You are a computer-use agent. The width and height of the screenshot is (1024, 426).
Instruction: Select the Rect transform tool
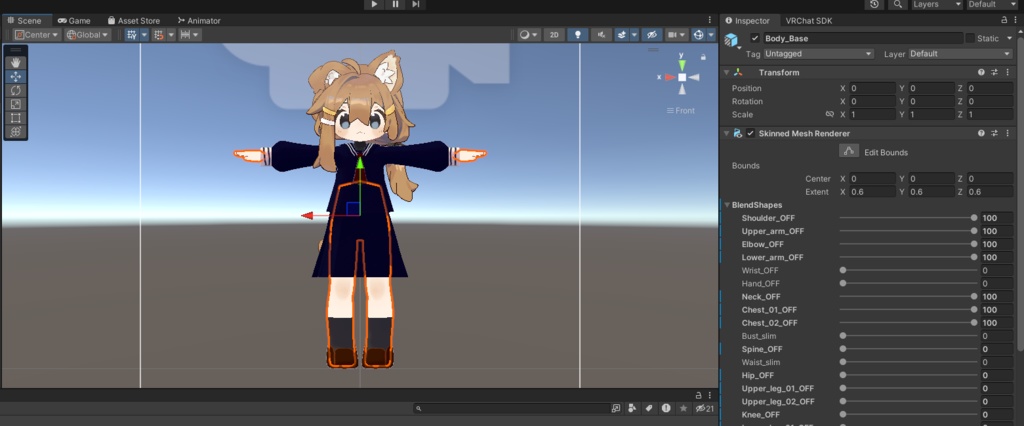(16, 118)
